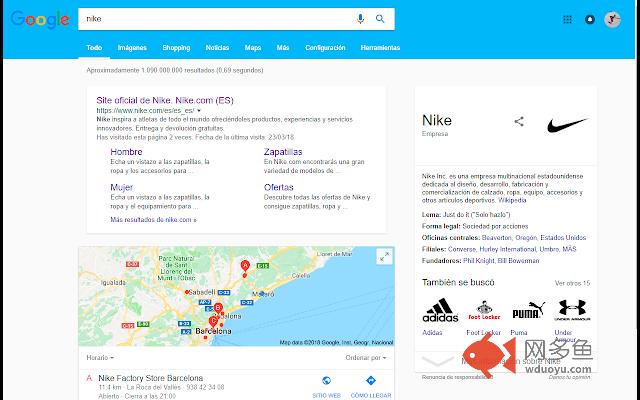
Task: Open the Under Armour logo thumbnail
Action: [572, 310]
